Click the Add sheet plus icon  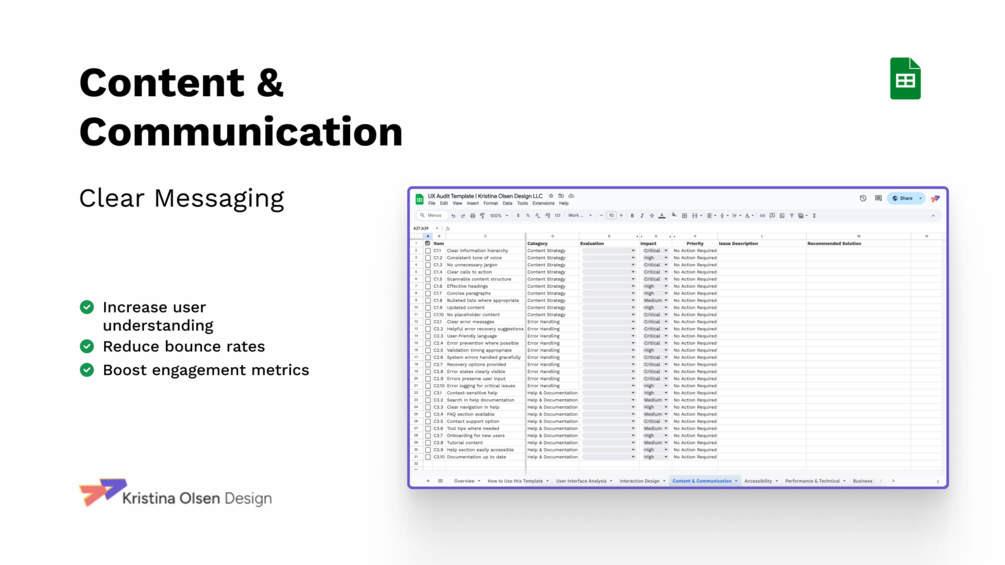pyautogui.click(x=428, y=480)
